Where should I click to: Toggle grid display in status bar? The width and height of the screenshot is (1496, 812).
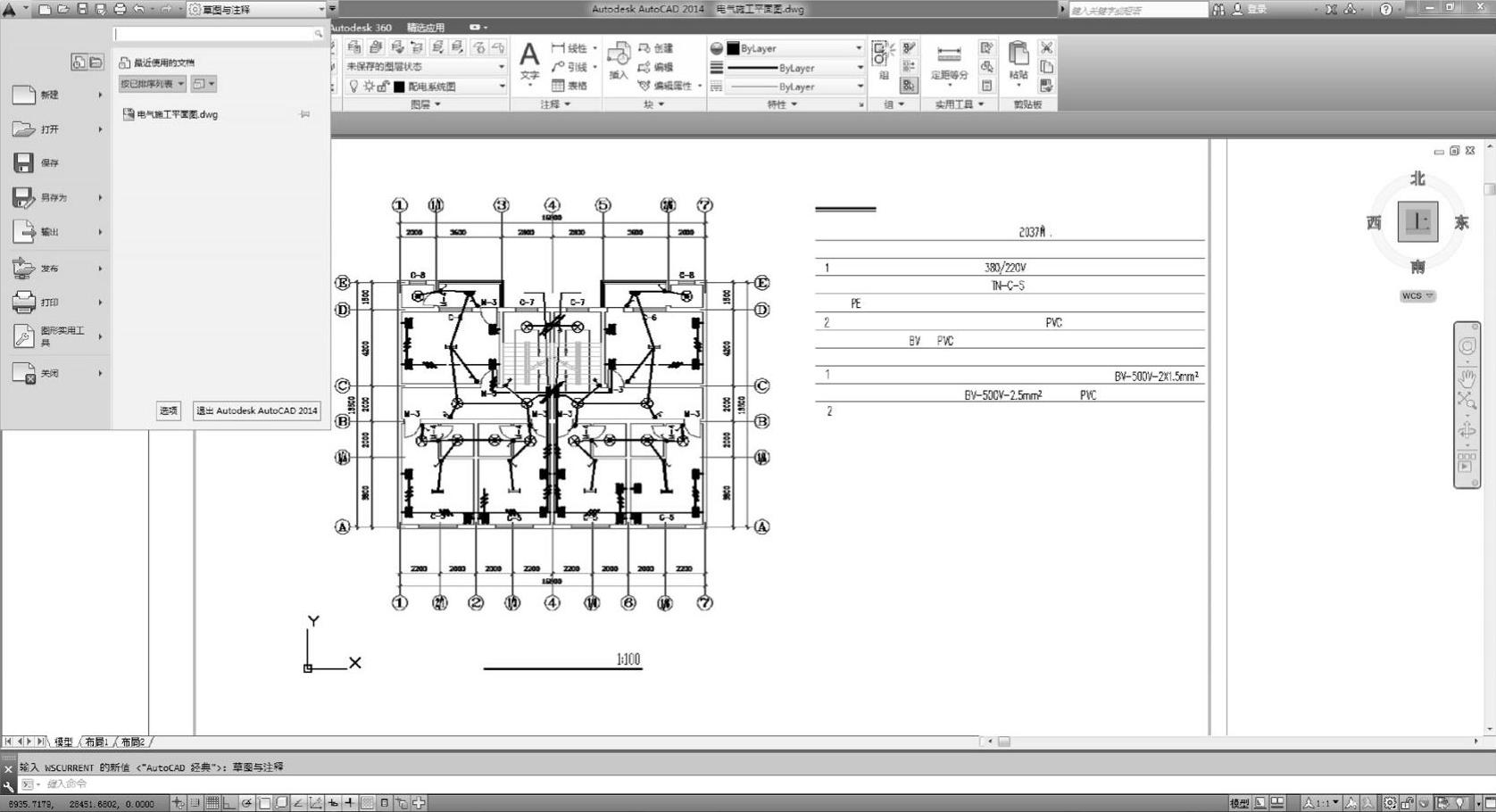coord(212,803)
